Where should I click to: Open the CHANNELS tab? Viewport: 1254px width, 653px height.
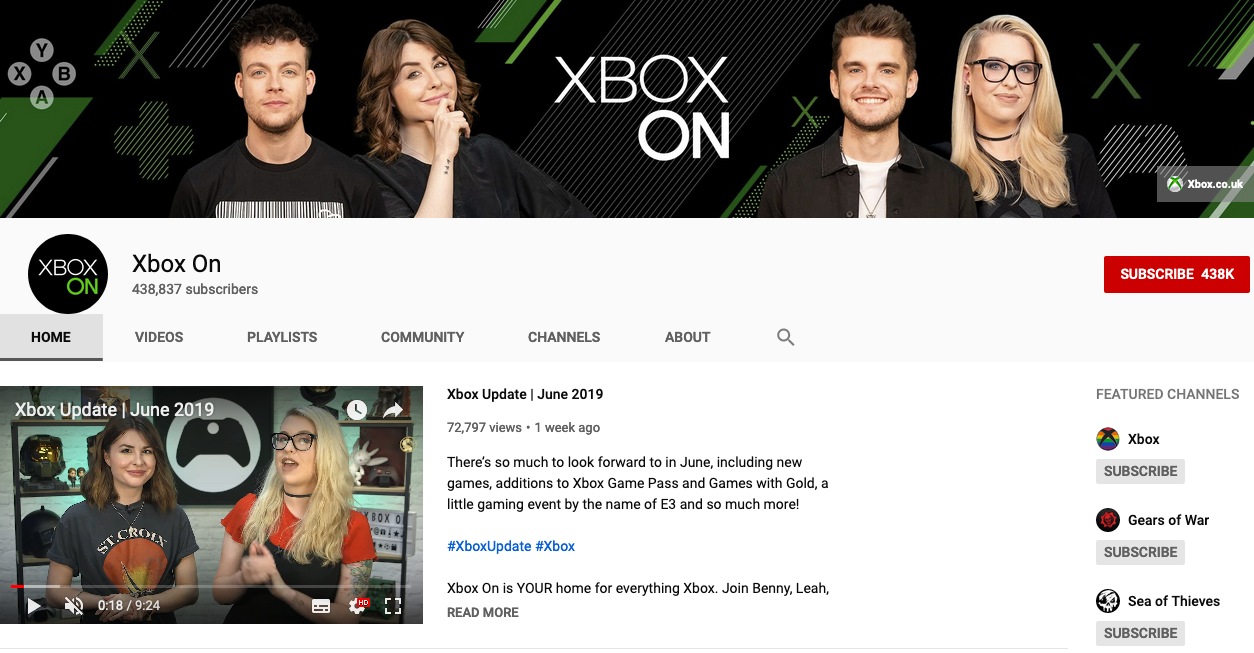coord(564,337)
